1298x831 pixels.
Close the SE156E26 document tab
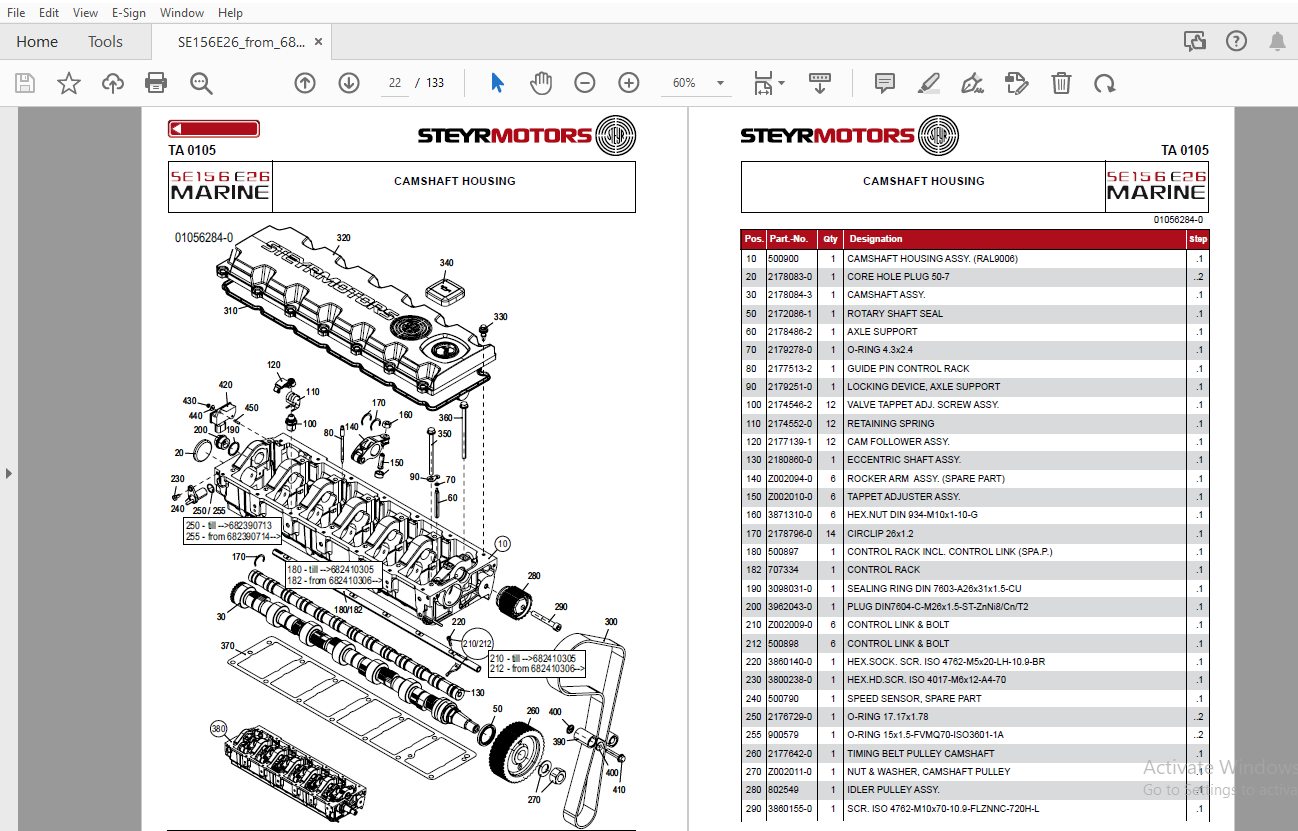click(x=318, y=42)
